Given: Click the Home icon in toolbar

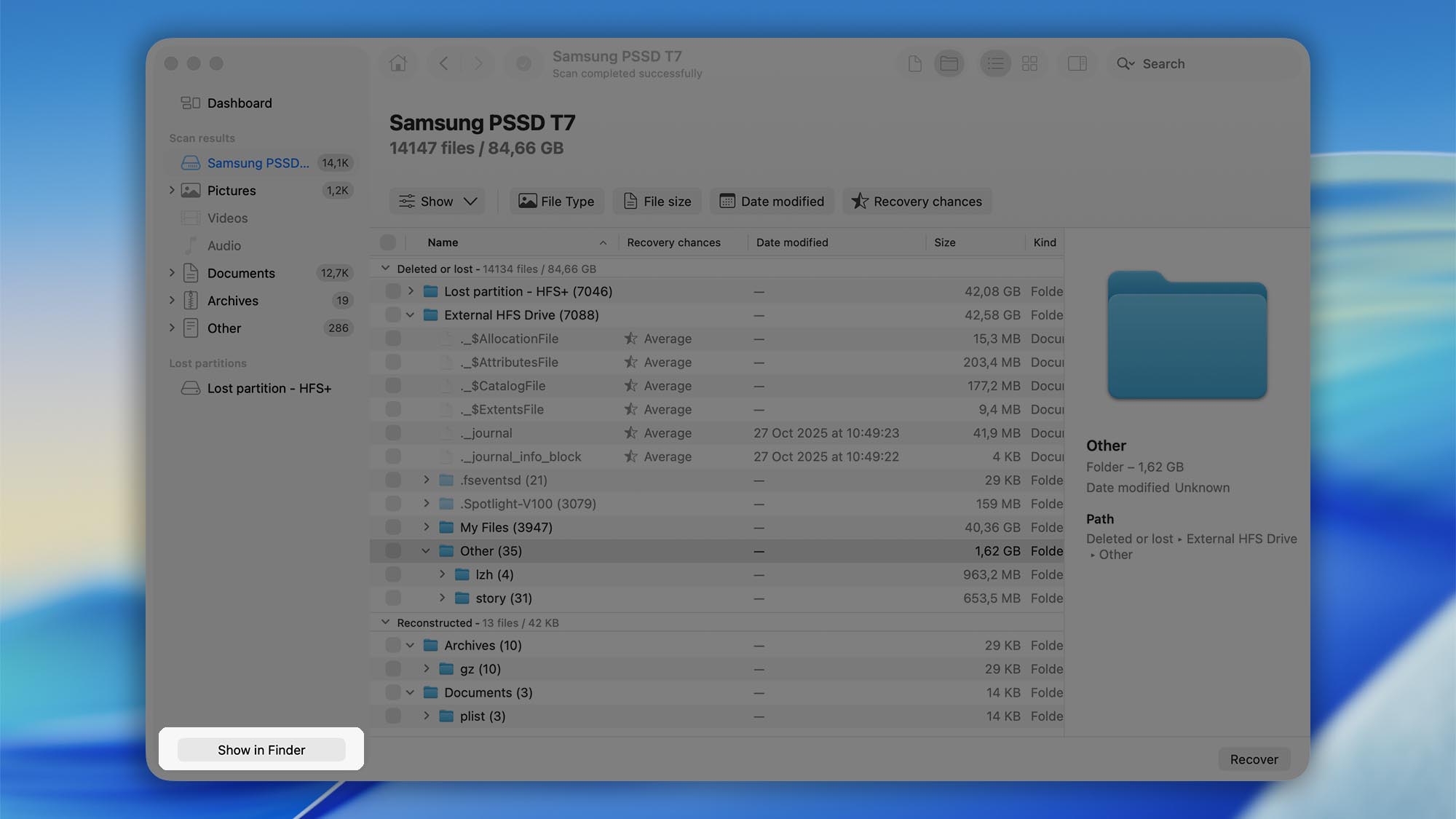Looking at the screenshot, I should pyautogui.click(x=397, y=63).
